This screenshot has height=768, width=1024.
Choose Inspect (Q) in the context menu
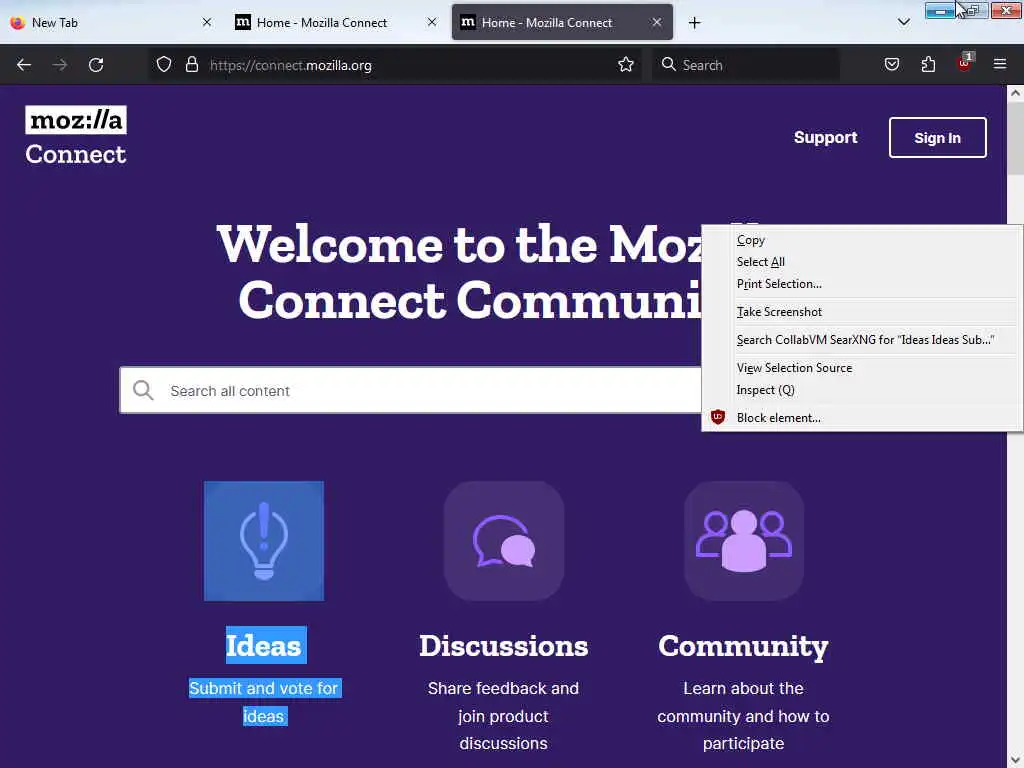[862, 390]
